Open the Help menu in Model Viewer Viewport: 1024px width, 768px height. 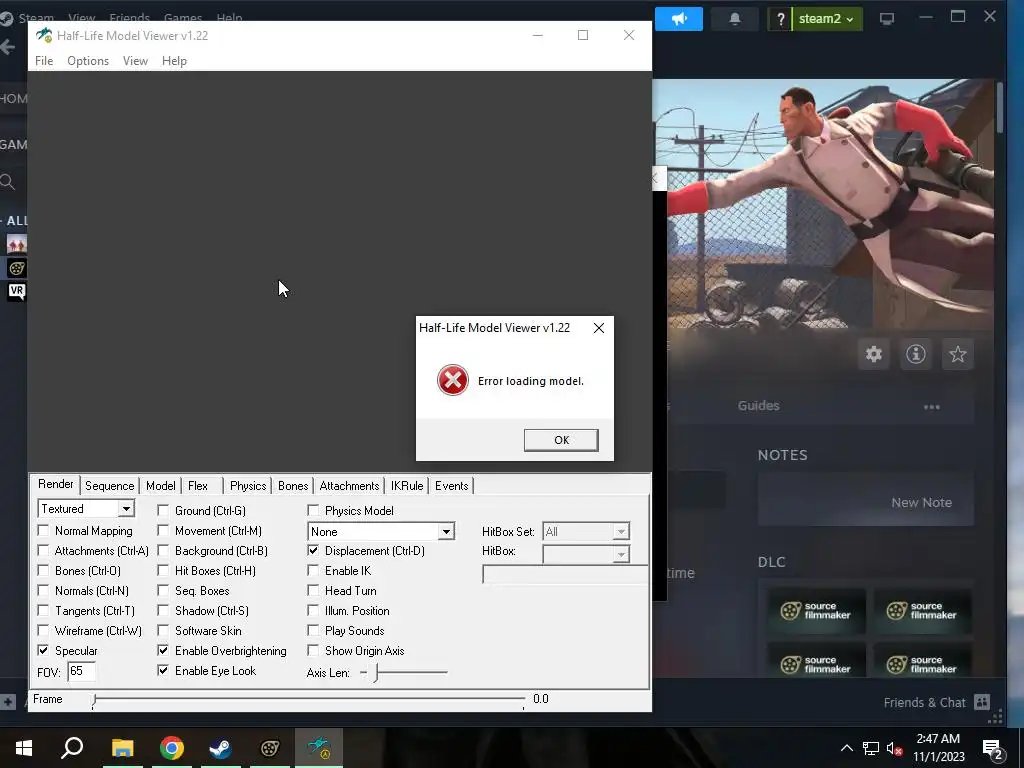click(174, 61)
